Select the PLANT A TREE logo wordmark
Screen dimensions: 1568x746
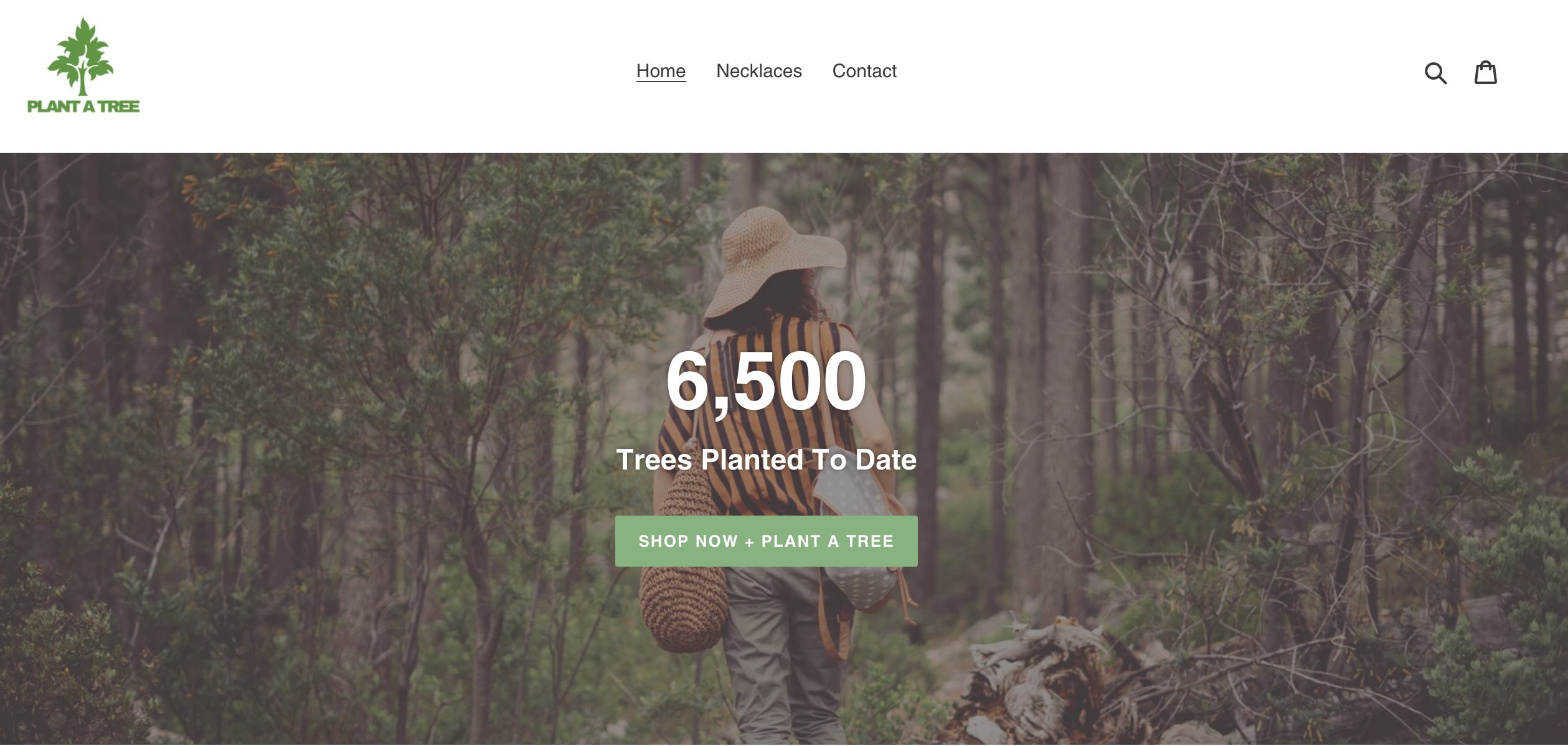click(x=83, y=106)
